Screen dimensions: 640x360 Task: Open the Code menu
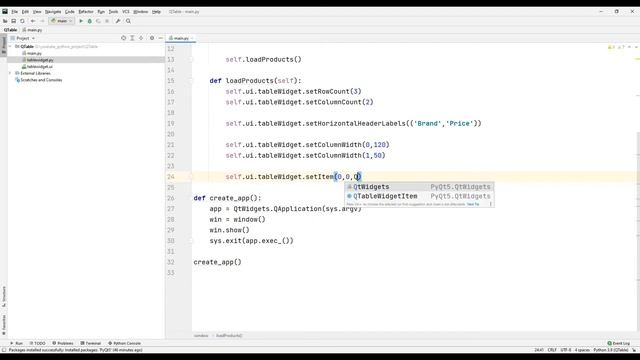69,12
